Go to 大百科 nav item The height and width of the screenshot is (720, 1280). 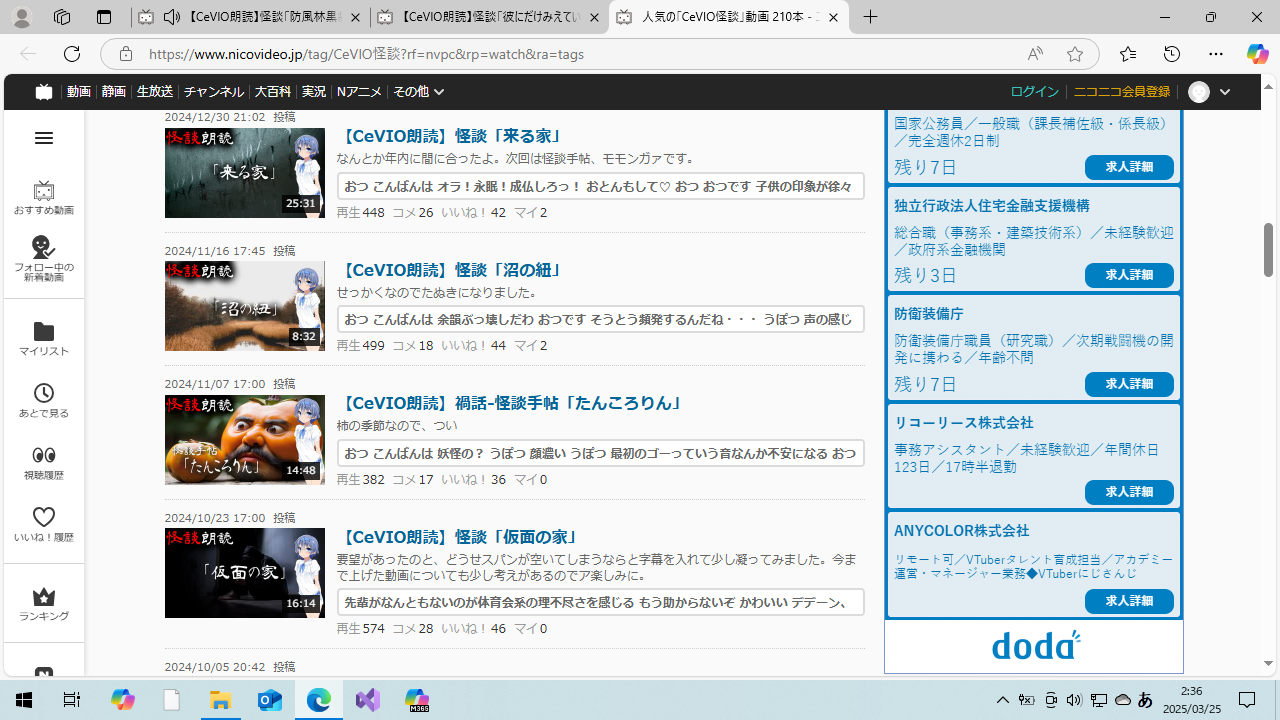pos(272,92)
